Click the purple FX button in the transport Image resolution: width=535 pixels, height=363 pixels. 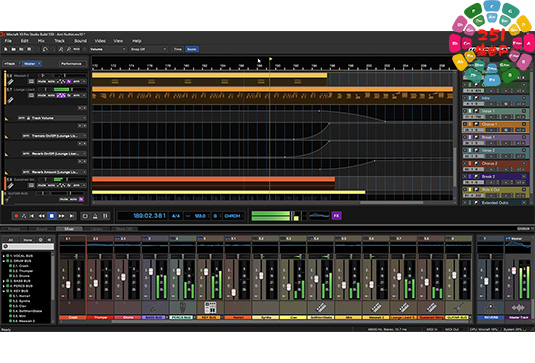(336, 216)
